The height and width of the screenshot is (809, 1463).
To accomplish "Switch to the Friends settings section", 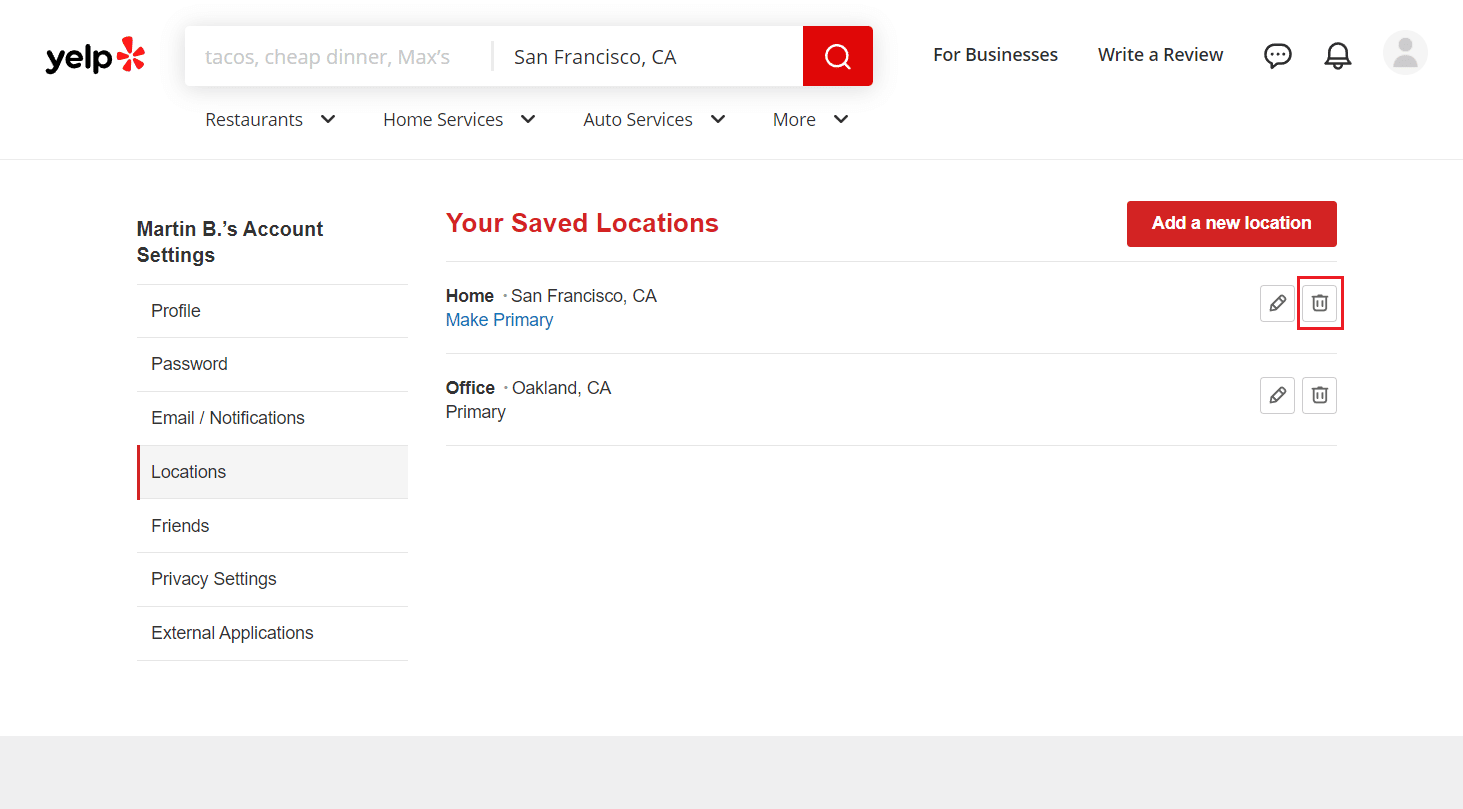I will (180, 525).
